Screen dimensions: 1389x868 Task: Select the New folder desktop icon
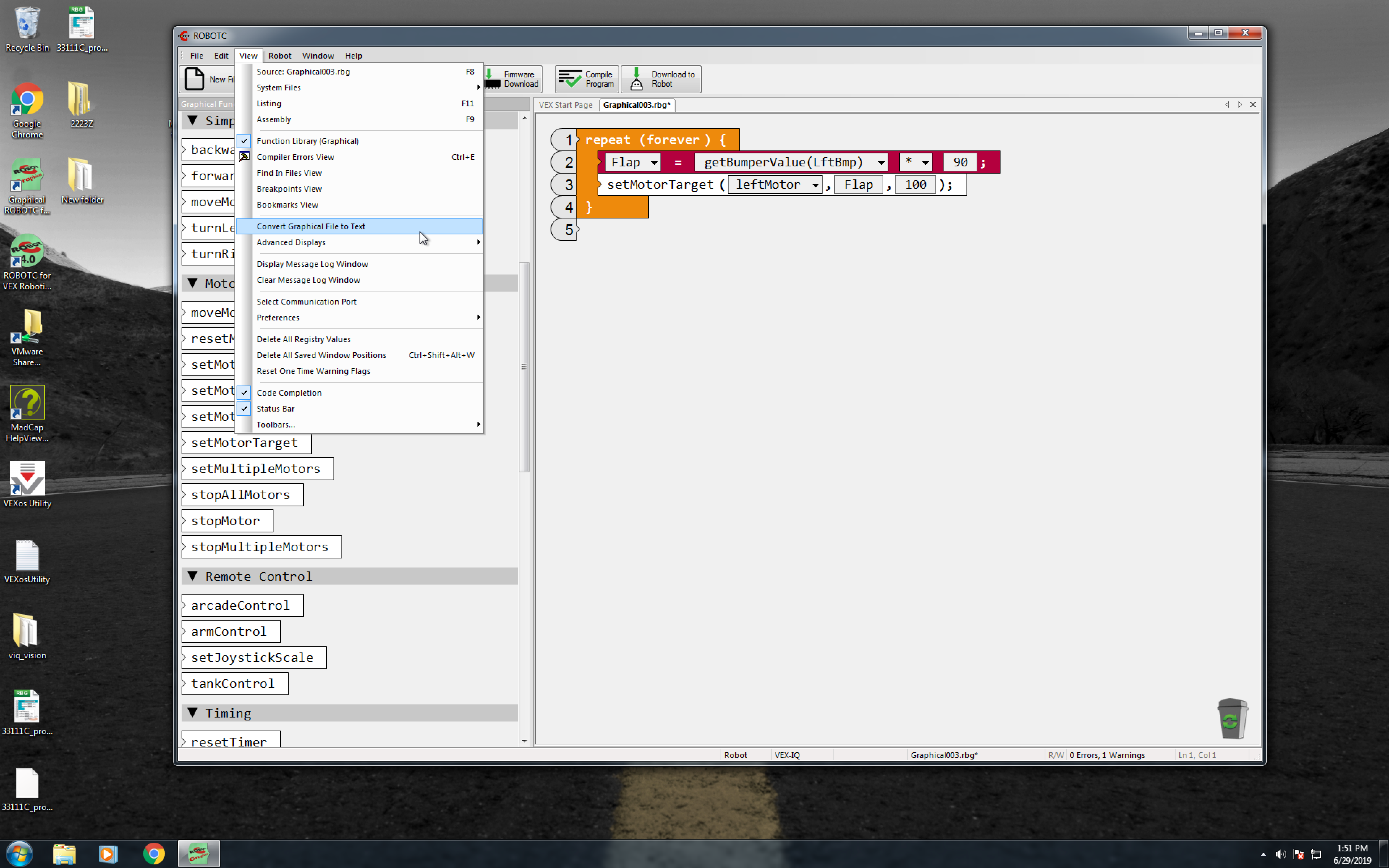(x=81, y=181)
